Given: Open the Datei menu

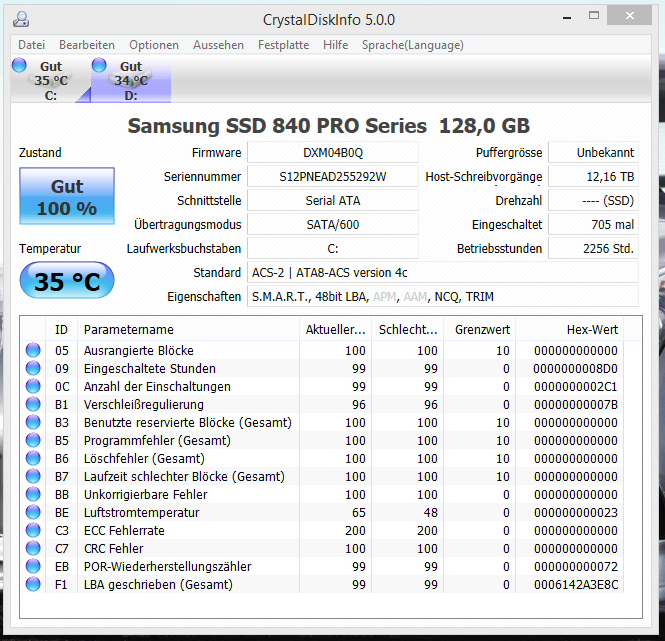Looking at the screenshot, I should [x=31, y=45].
